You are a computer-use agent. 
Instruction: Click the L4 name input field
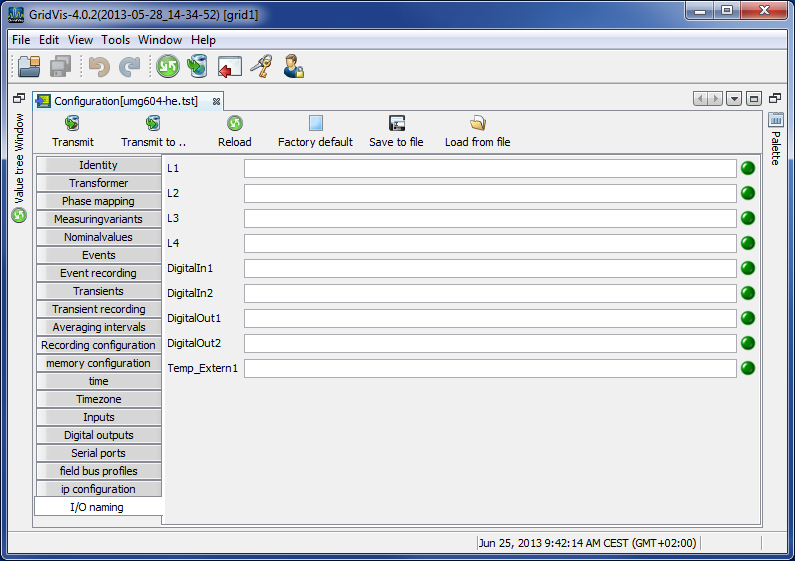pos(490,243)
